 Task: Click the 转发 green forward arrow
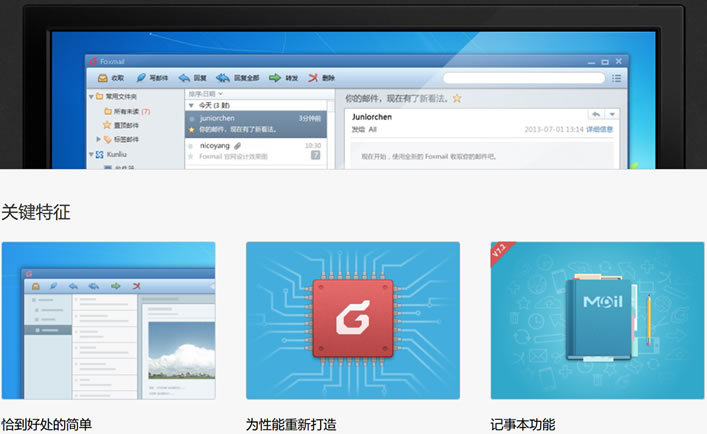275,78
